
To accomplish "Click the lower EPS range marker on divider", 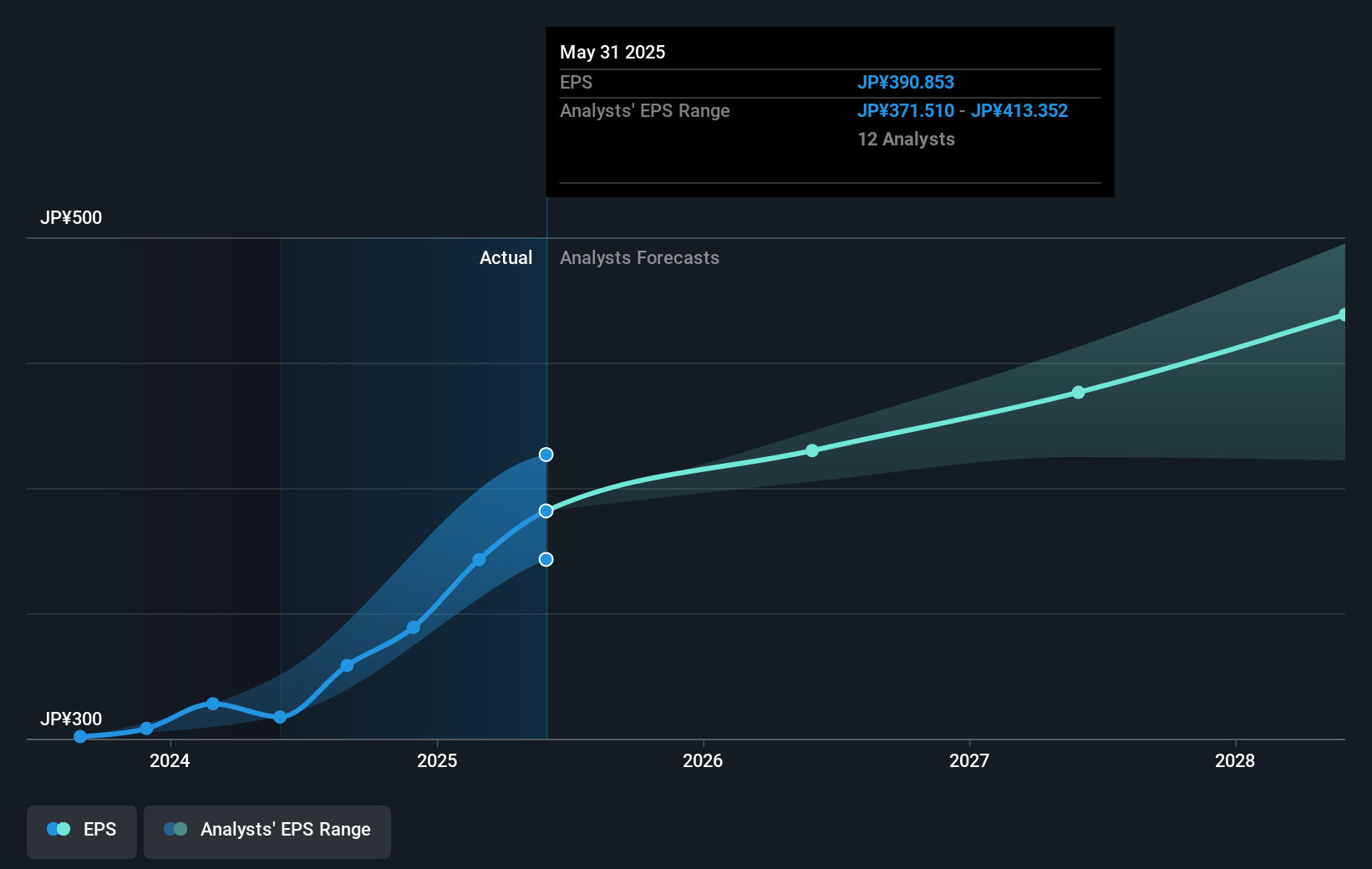I will (546, 560).
